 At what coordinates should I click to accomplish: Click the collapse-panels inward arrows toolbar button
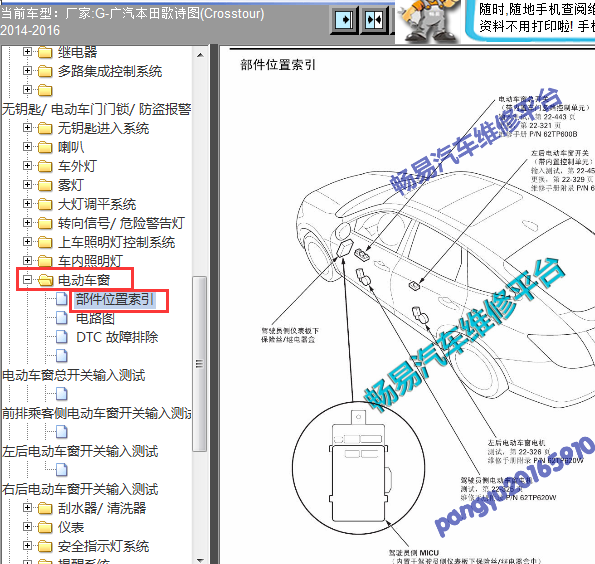click(374, 20)
